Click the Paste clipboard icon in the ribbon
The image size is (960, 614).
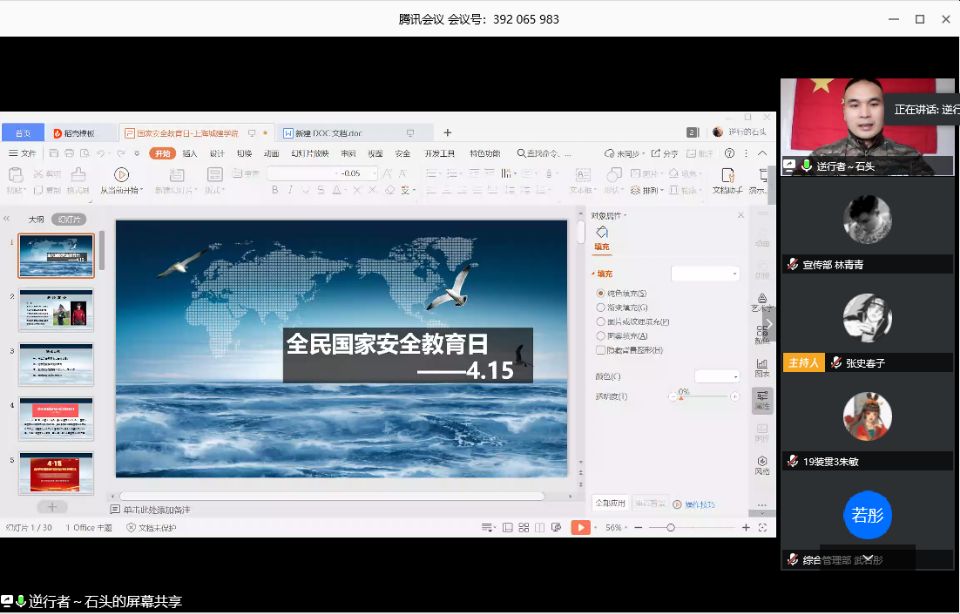point(15,175)
